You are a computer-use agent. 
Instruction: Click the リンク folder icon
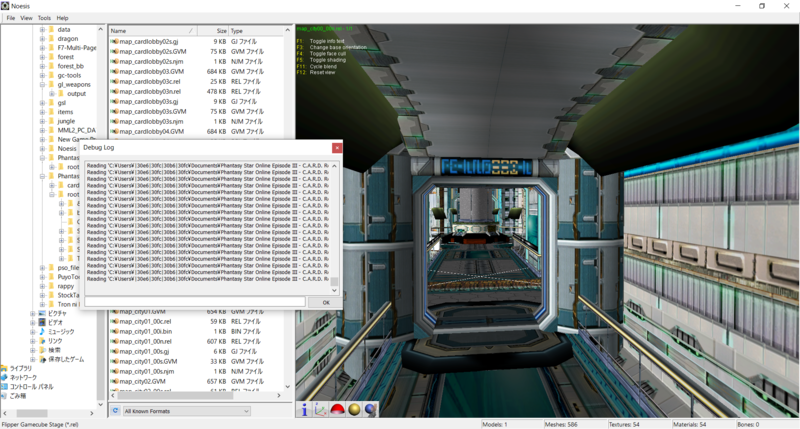42,341
